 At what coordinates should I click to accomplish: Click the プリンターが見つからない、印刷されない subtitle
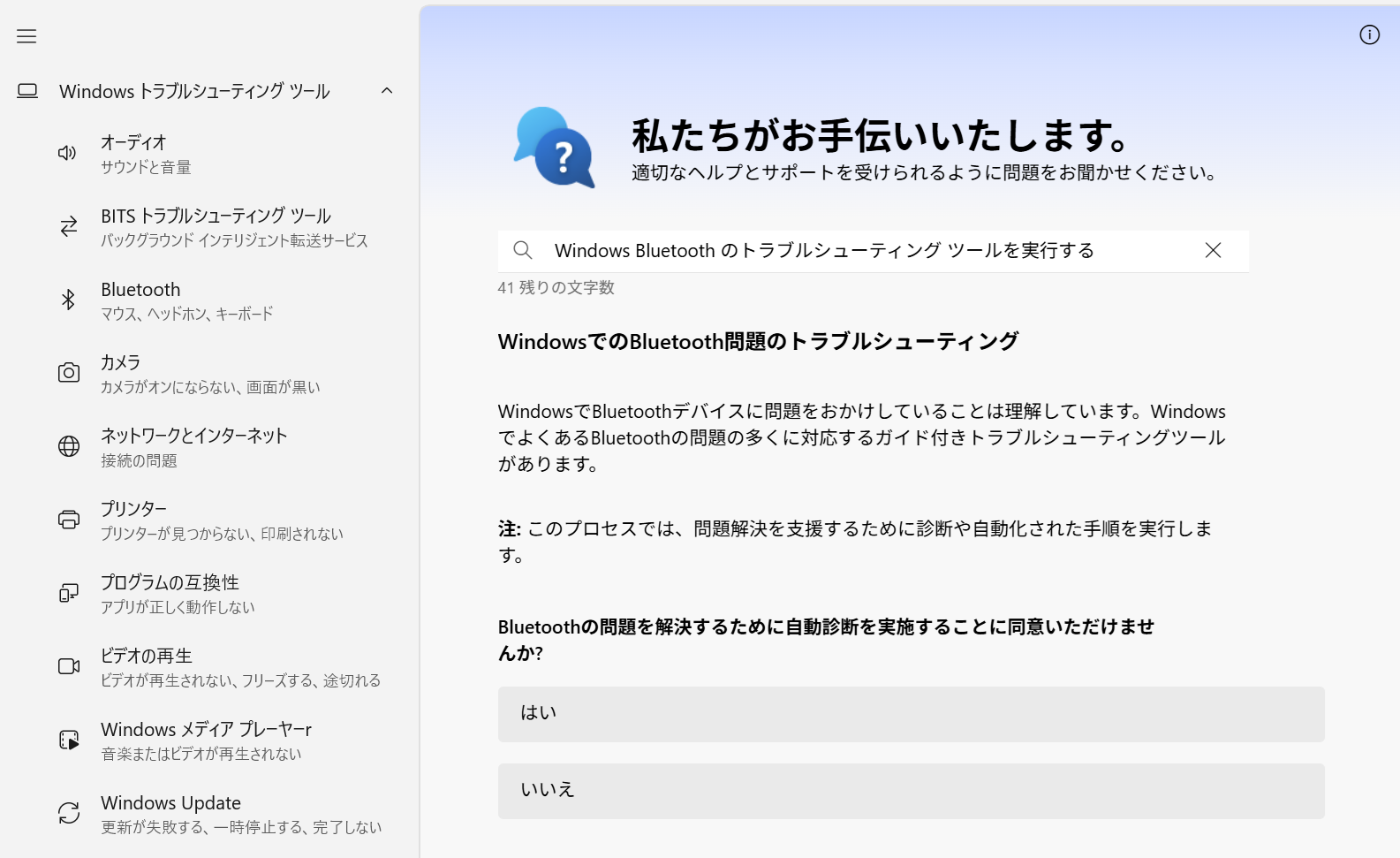tap(222, 534)
